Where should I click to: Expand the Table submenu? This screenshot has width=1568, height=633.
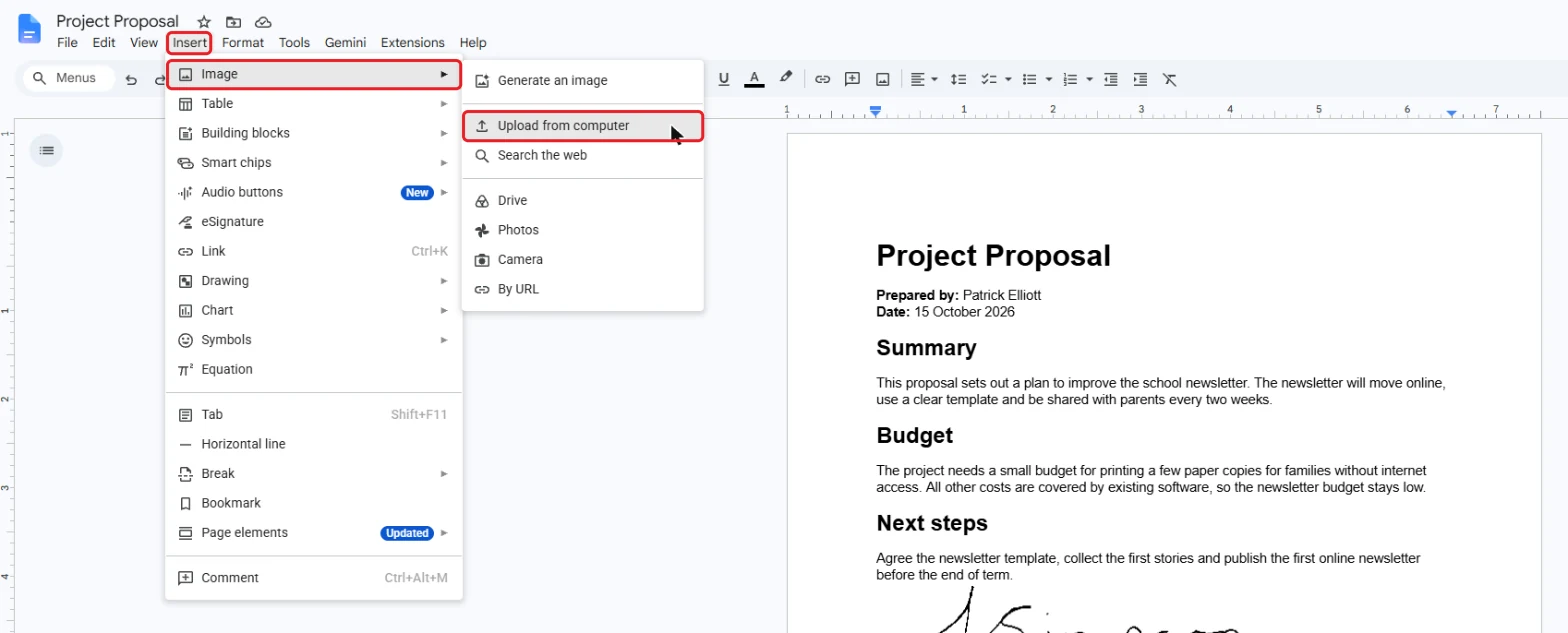pos(314,104)
